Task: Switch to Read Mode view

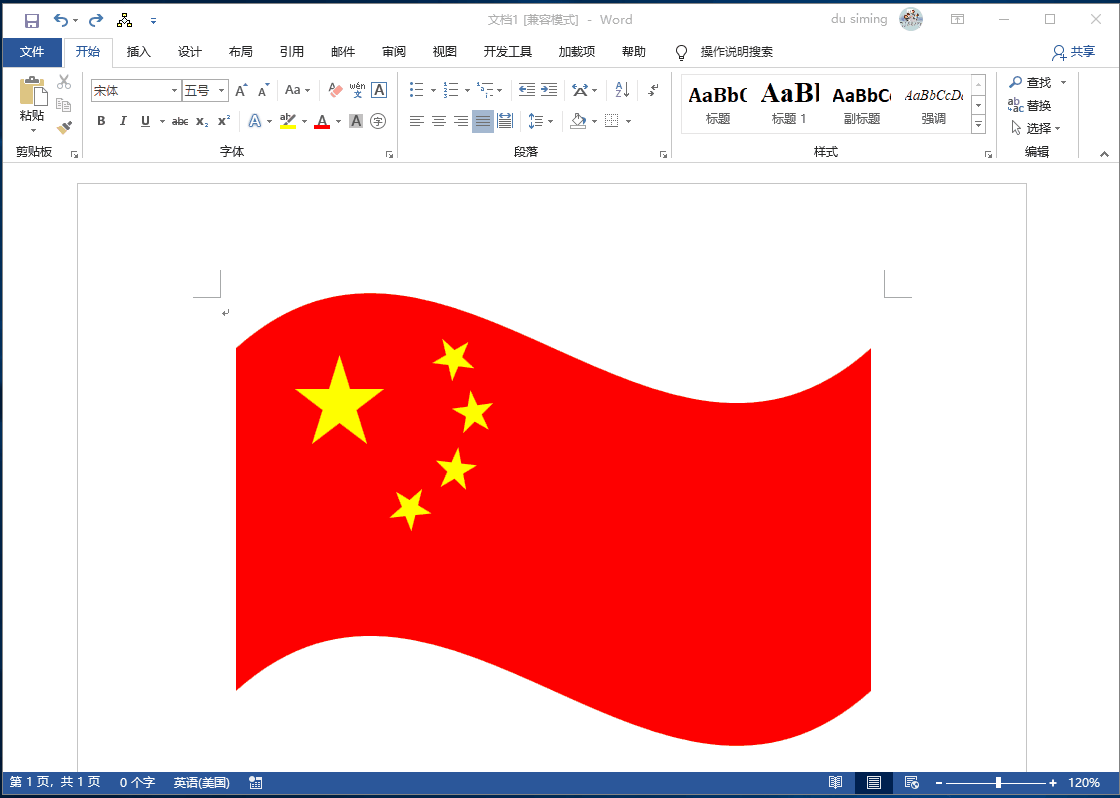Action: [836, 783]
